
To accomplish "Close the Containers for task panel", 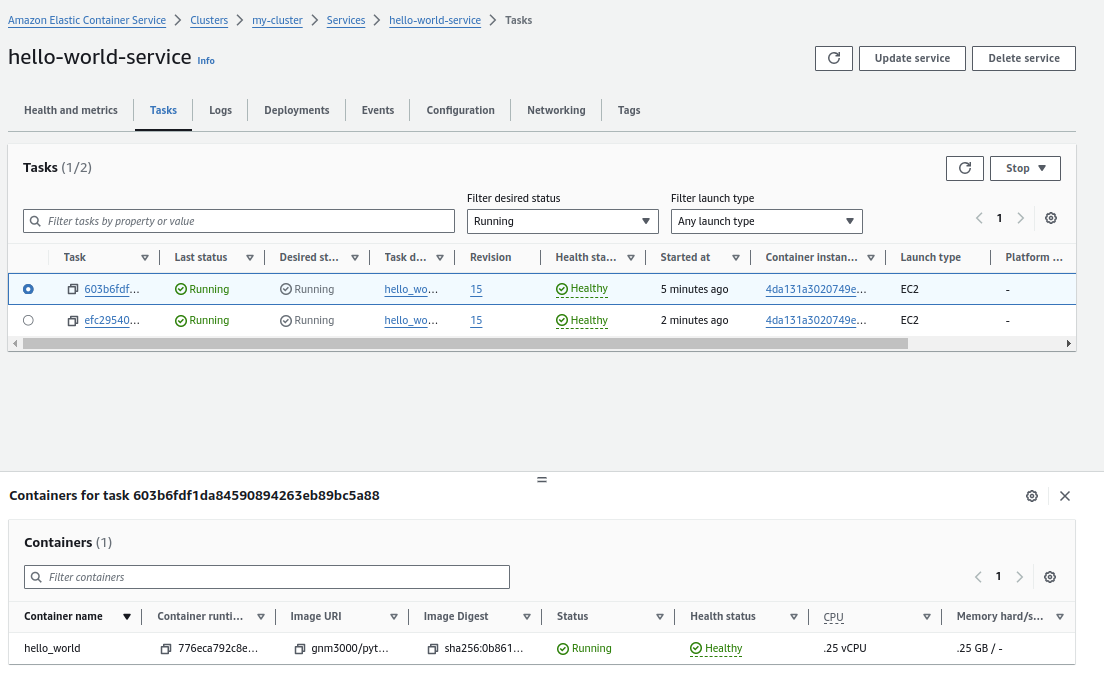I will (x=1065, y=495).
